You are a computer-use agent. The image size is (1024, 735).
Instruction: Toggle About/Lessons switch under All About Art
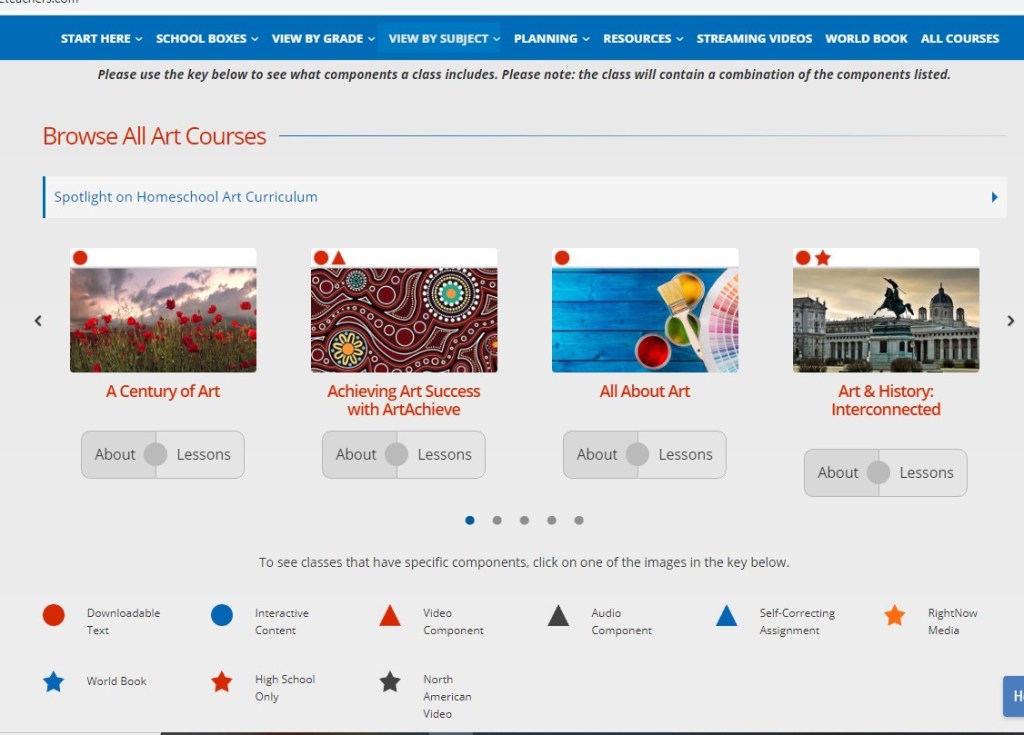[638, 455]
